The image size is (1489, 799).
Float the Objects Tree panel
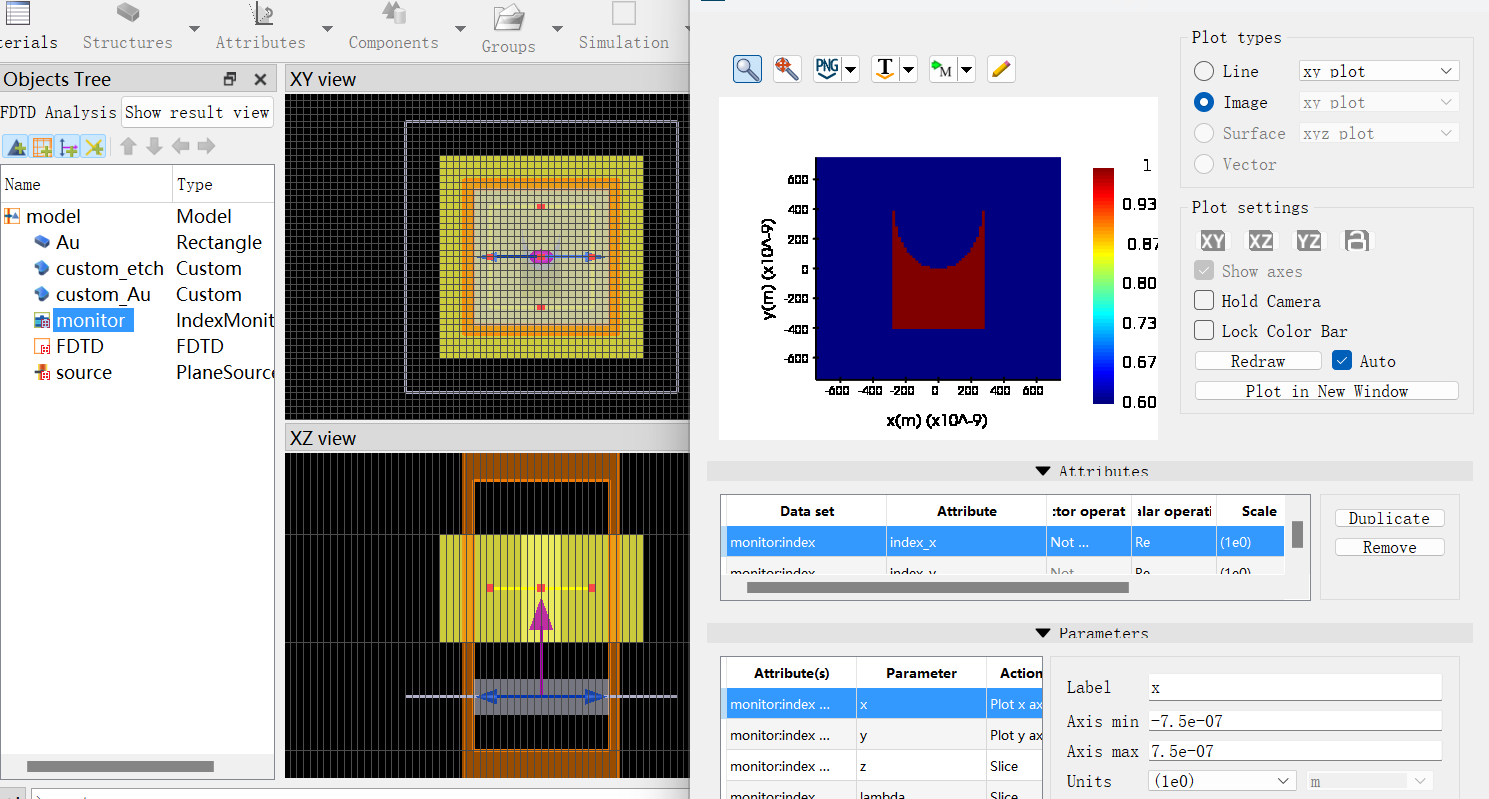click(x=230, y=79)
